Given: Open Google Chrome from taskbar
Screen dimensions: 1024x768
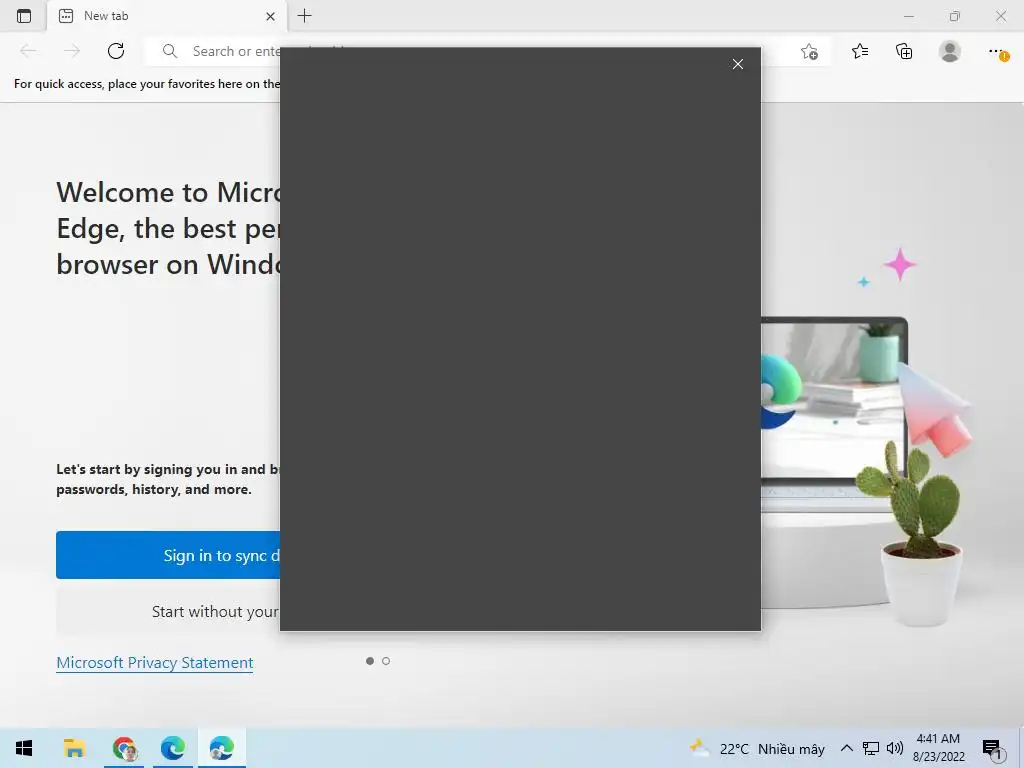Looking at the screenshot, I should click(x=124, y=748).
